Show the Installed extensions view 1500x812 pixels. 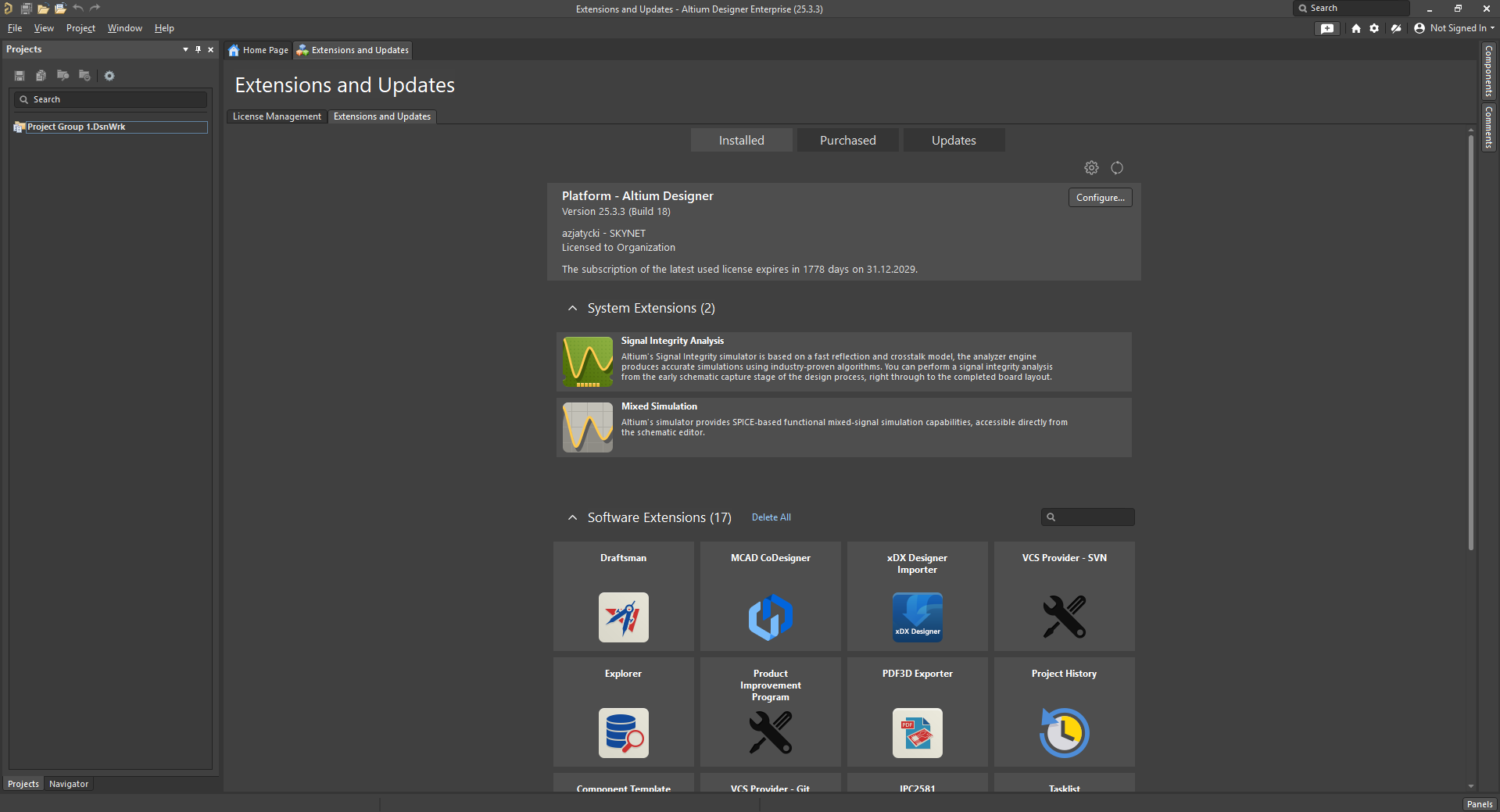742,141
